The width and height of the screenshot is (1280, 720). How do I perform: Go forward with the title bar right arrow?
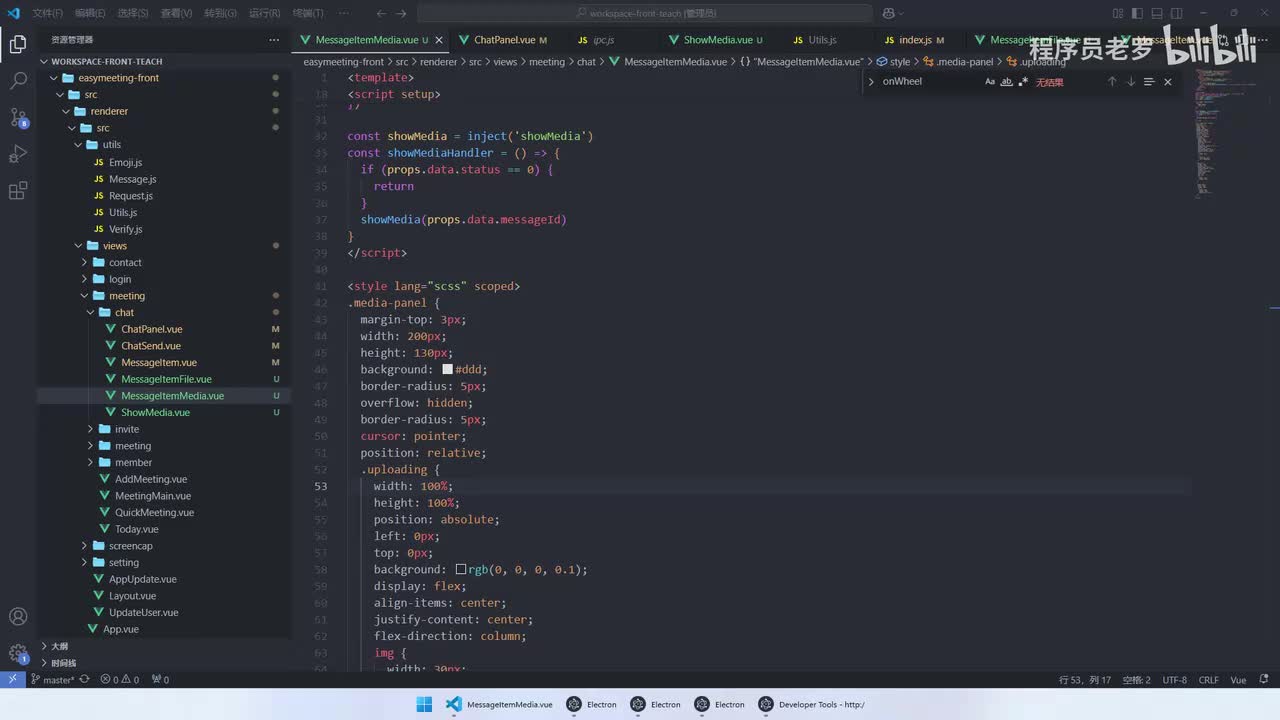pyautogui.click(x=403, y=13)
